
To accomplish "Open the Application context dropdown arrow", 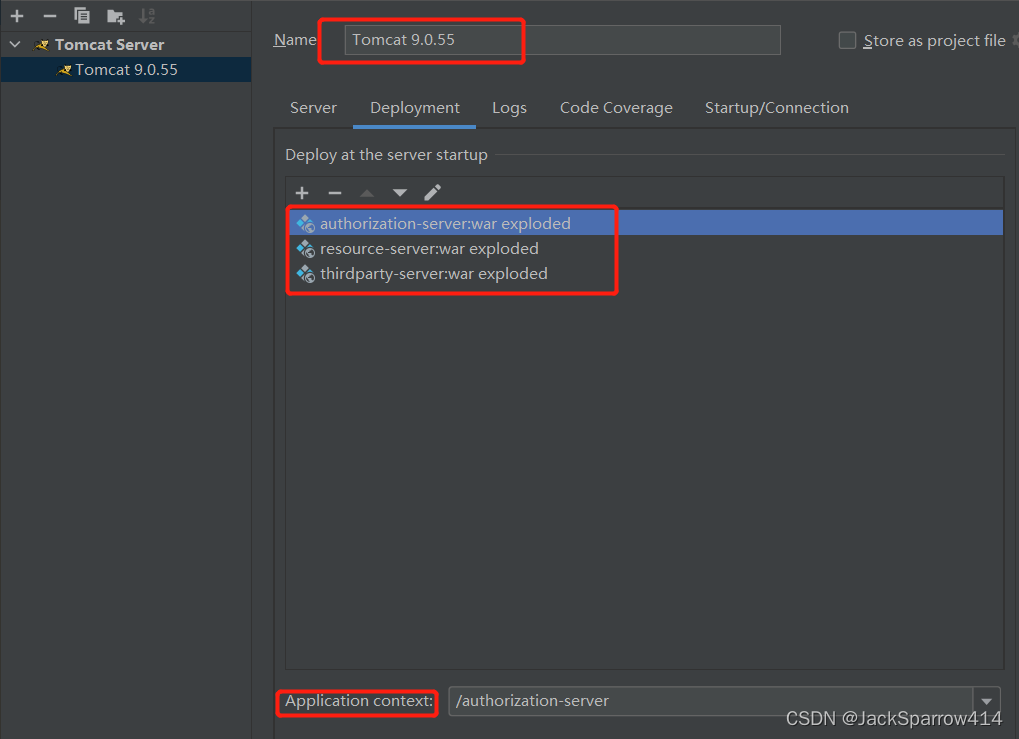I will (x=987, y=701).
